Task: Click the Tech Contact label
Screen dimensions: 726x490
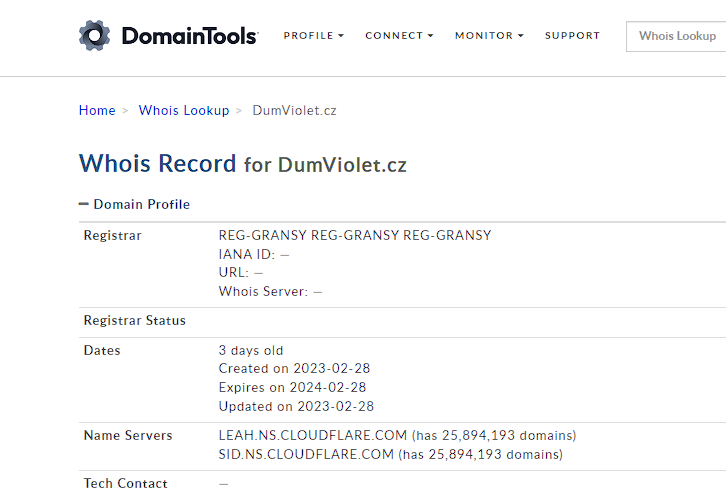Action: 125,483
